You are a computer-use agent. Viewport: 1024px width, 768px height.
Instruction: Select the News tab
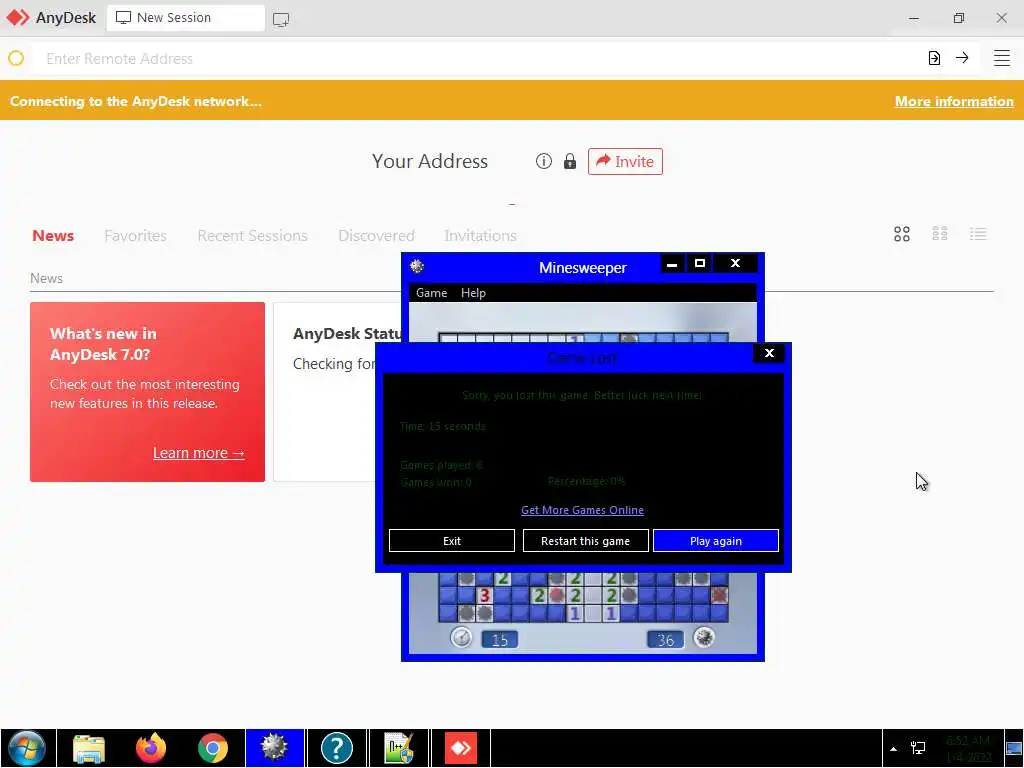(x=53, y=236)
